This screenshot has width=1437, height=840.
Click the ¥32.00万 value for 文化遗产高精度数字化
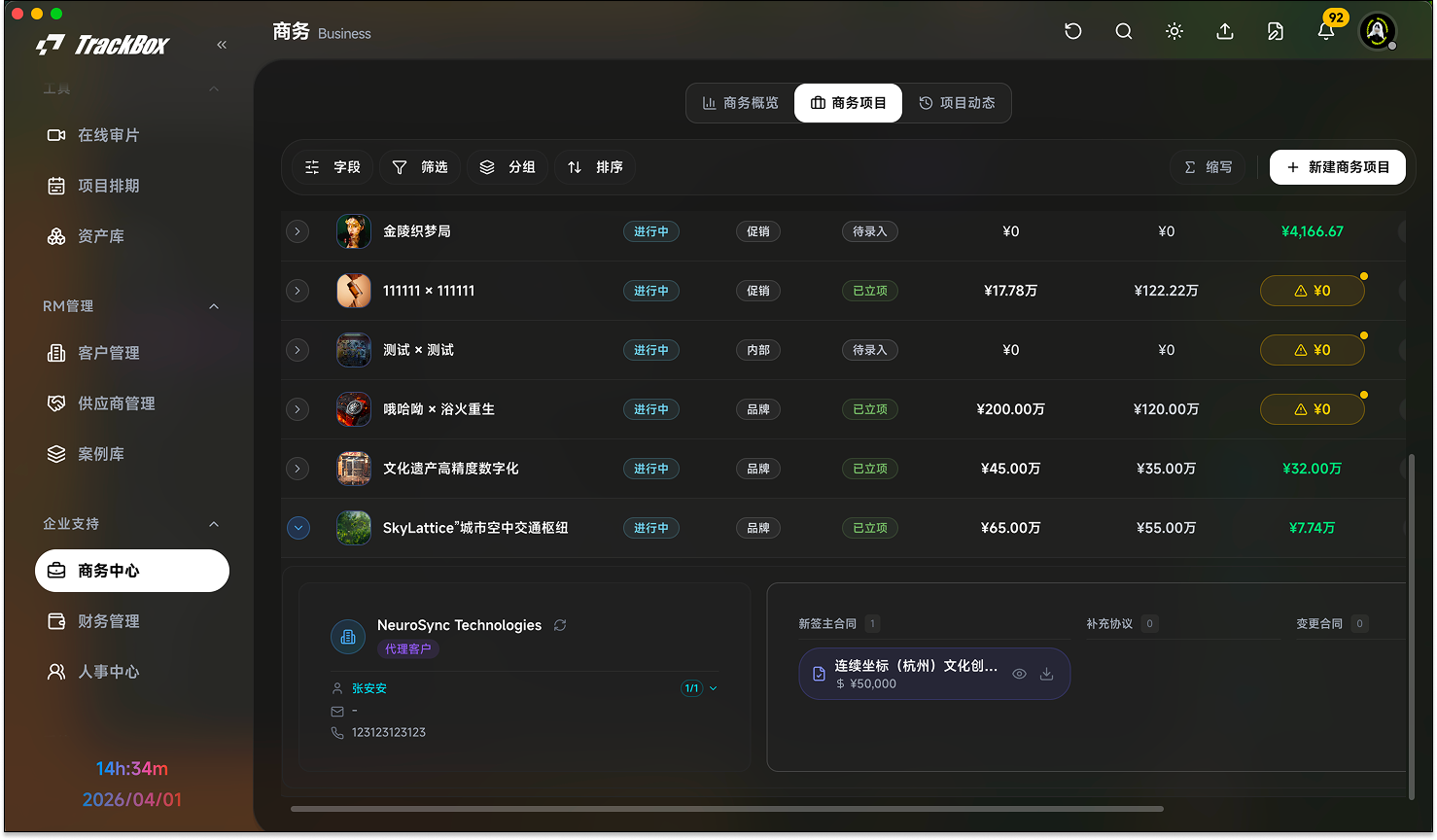[x=1313, y=469]
